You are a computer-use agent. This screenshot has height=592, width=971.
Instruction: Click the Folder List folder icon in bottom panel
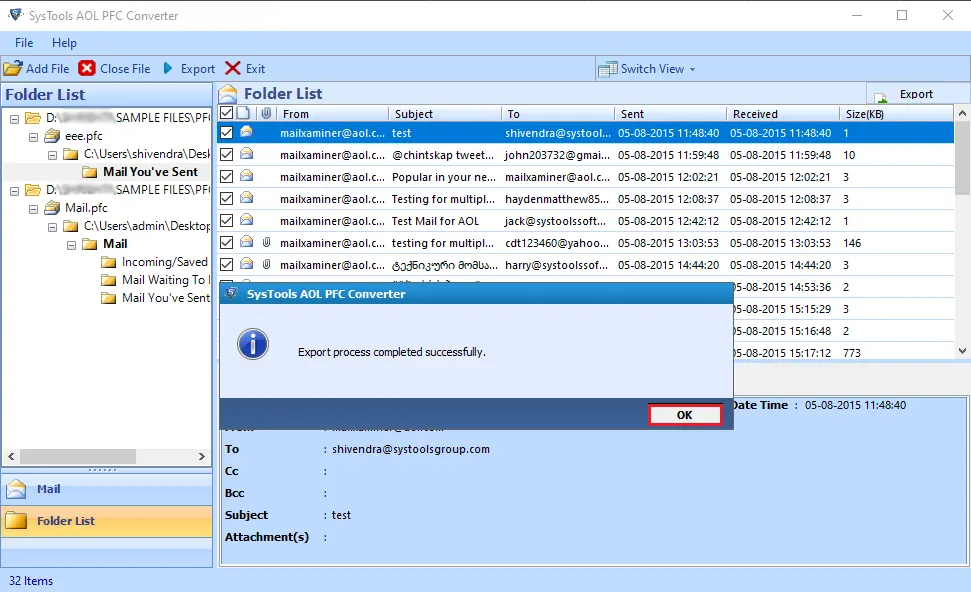point(16,521)
